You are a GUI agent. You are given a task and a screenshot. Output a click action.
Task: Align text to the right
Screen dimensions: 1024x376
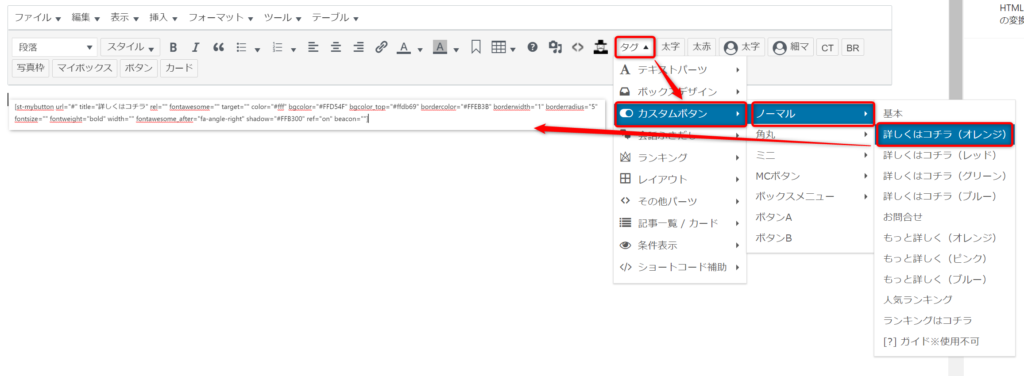click(x=359, y=47)
